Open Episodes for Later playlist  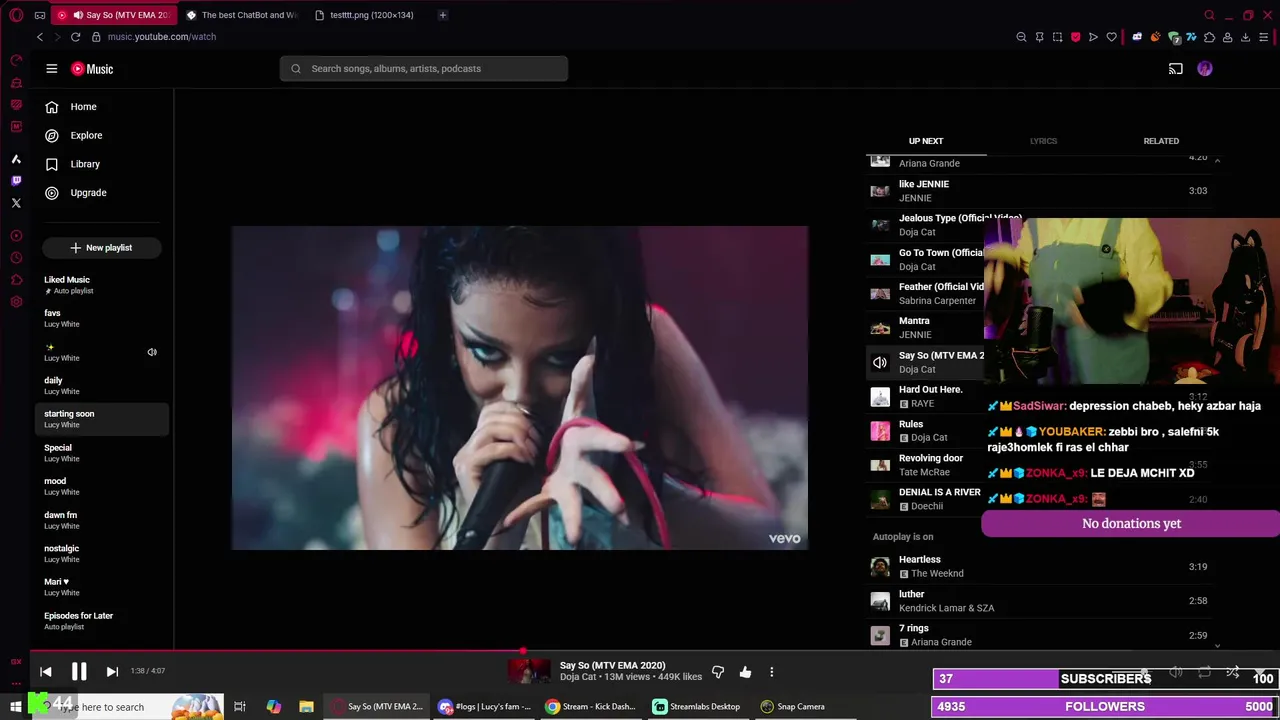[101, 621]
